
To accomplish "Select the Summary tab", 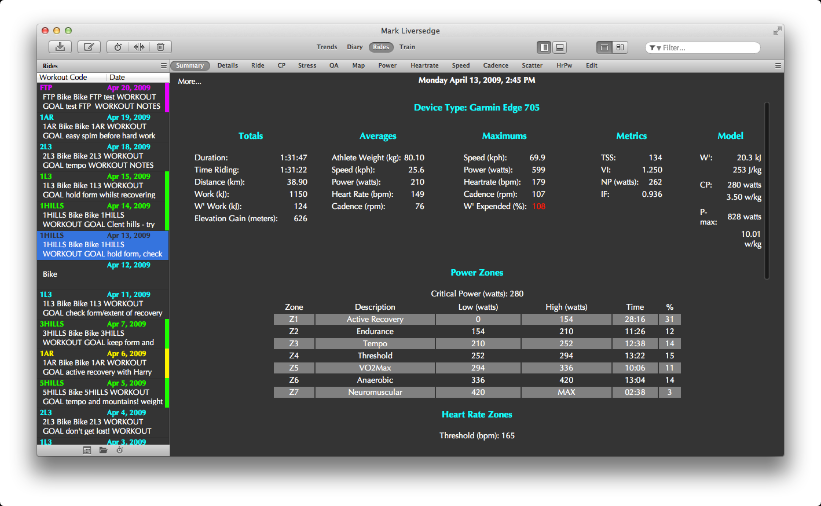I will point(190,66).
